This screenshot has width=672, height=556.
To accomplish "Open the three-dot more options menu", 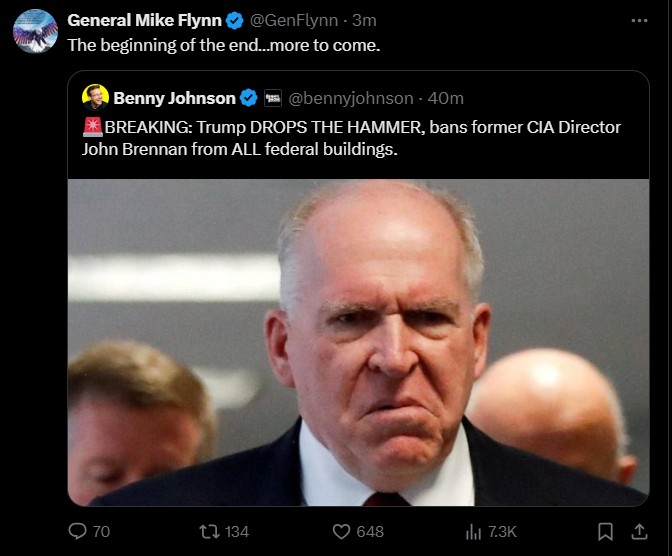I will 639,19.
